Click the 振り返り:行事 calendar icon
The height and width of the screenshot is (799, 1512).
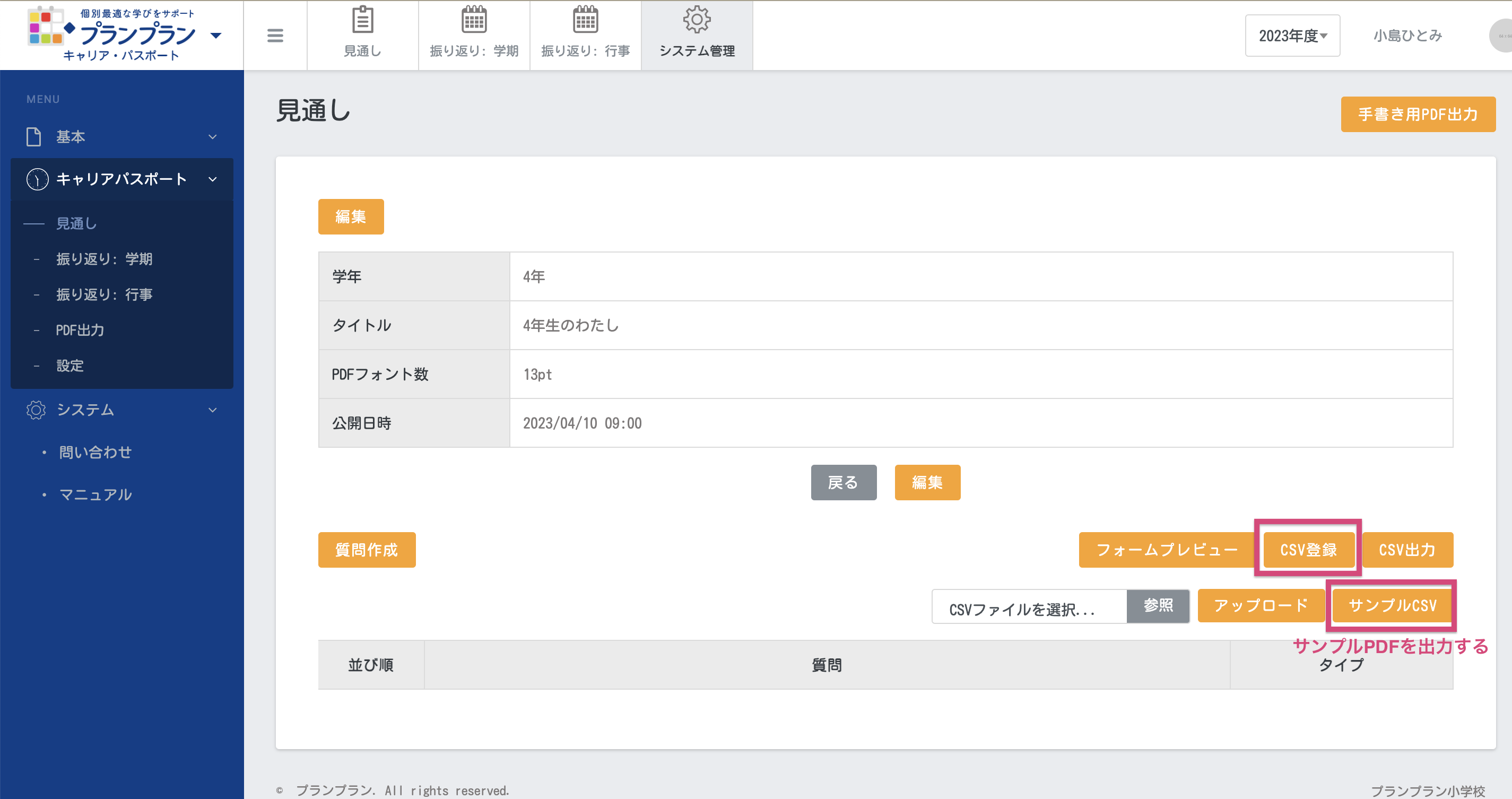pos(585,20)
